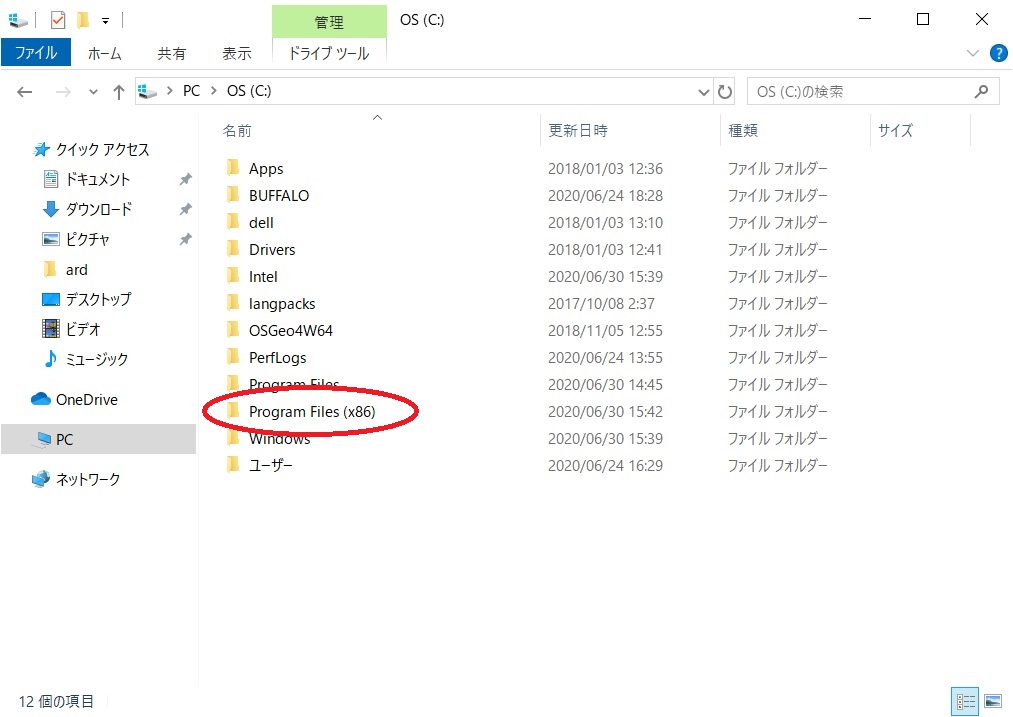Click the Refresh button beside address bar
The width and height of the screenshot is (1013, 717).
coord(725,91)
